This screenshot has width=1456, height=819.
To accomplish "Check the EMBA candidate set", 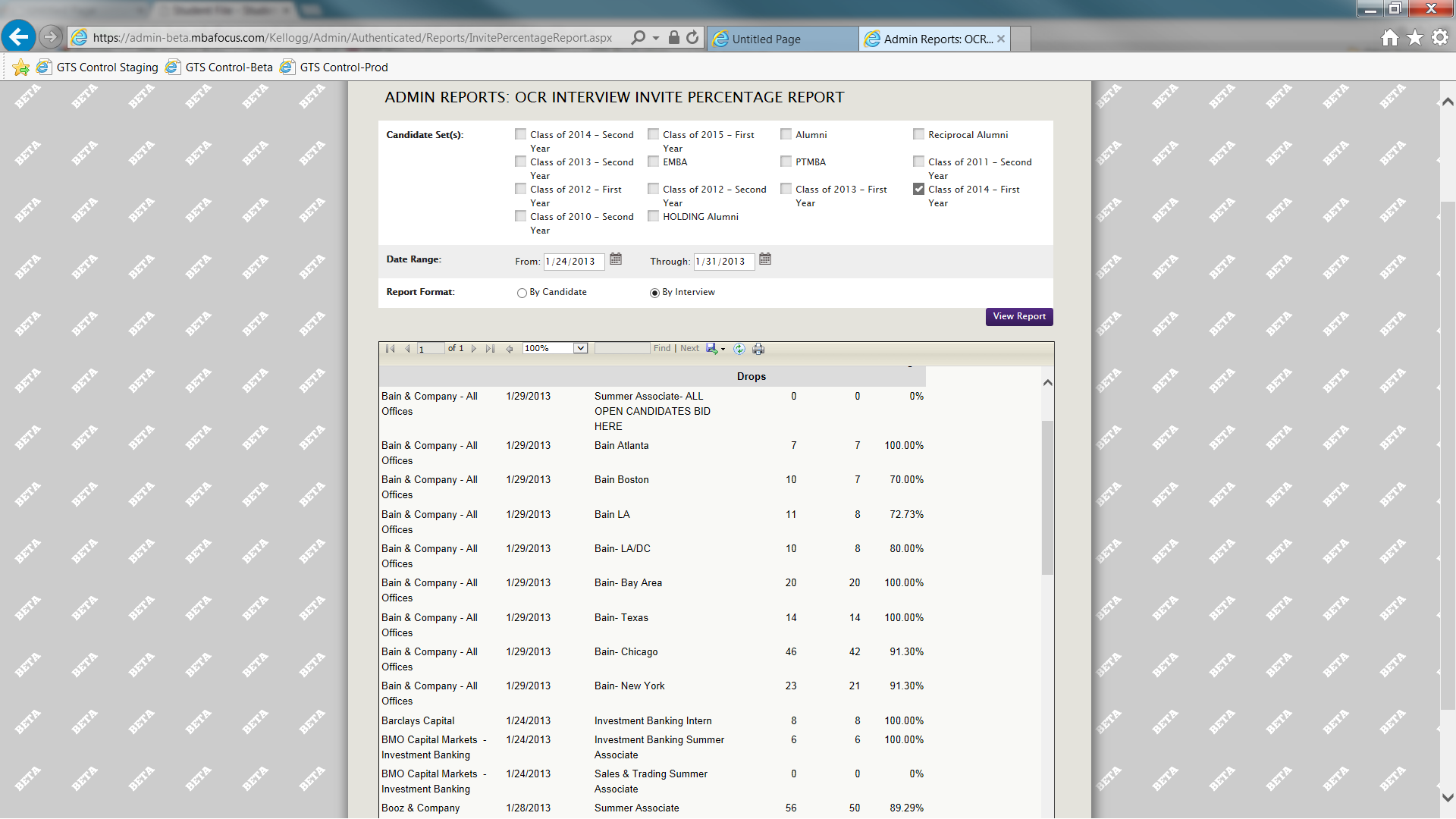I will (x=653, y=162).
